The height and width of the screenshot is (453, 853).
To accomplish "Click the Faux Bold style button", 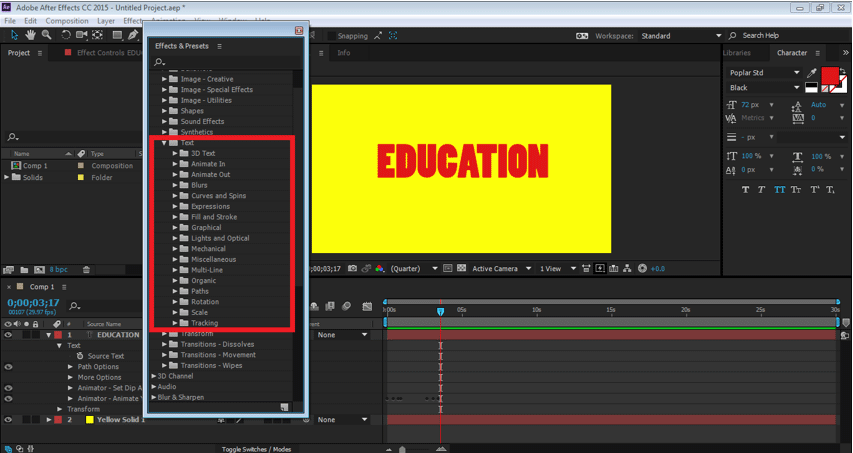I will pyautogui.click(x=745, y=189).
